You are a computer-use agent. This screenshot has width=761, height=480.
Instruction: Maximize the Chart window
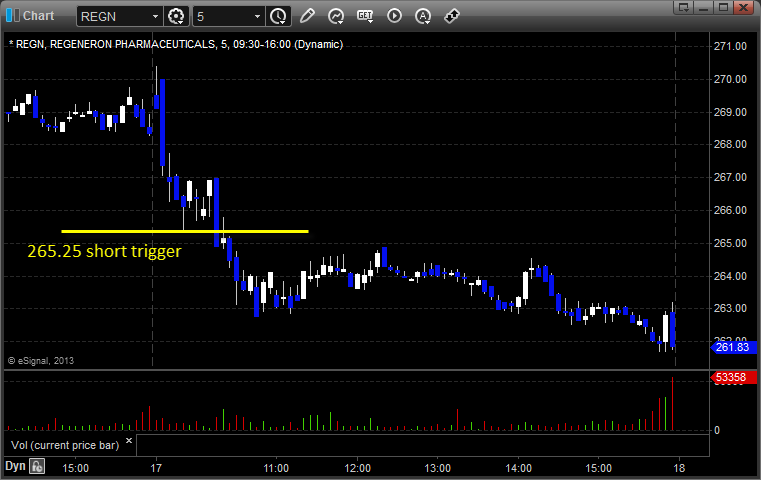tap(724, 7)
